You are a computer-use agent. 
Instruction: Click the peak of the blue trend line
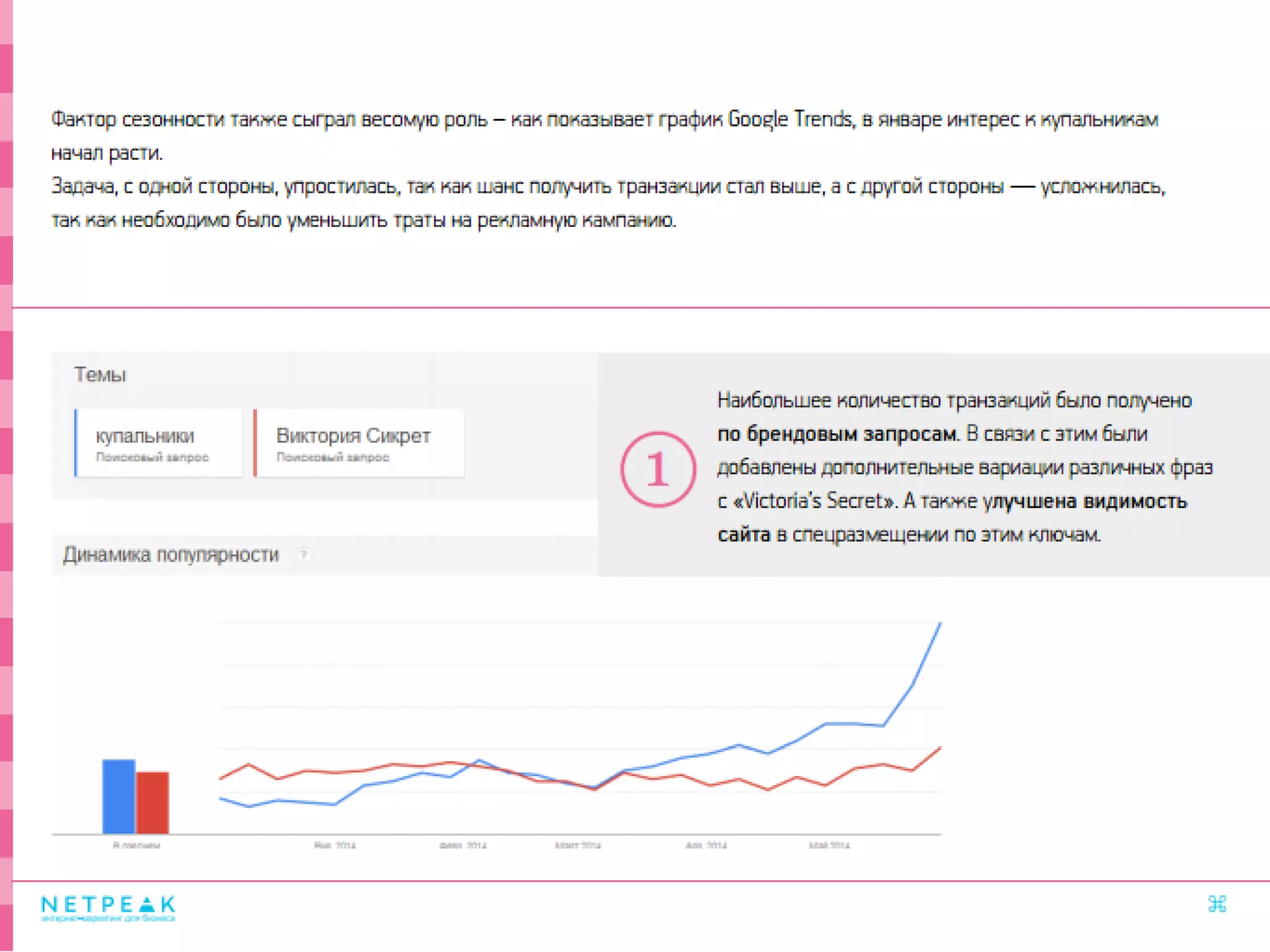(940, 624)
